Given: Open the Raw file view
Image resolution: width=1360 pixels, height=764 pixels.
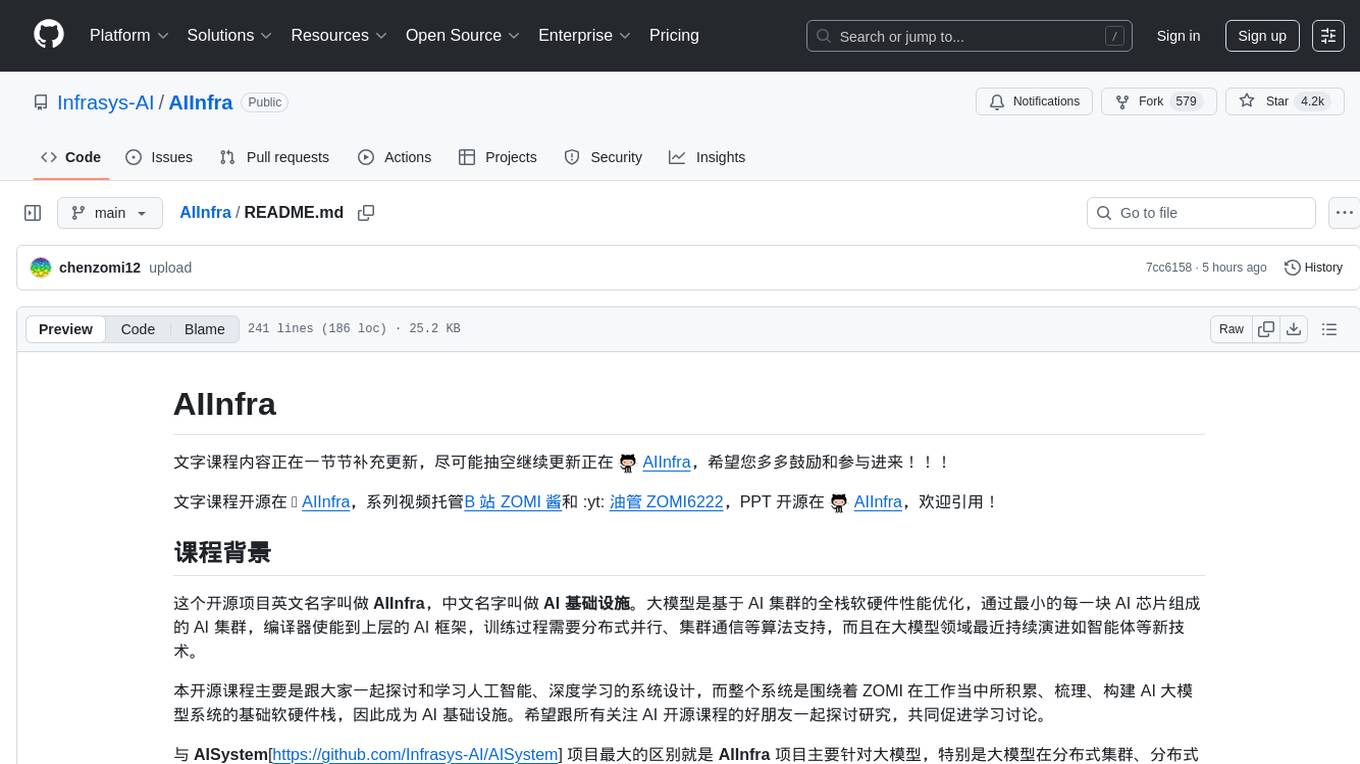Looking at the screenshot, I should click(x=1231, y=329).
